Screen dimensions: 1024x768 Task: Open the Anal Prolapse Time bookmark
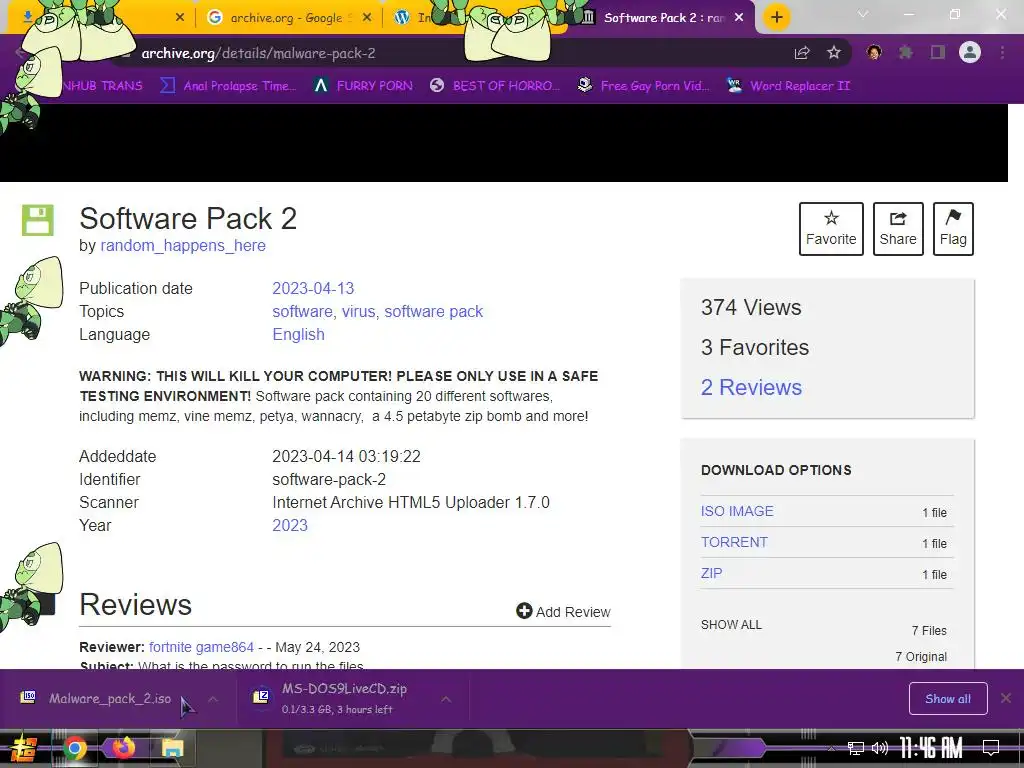pyautogui.click(x=228, y=86)
